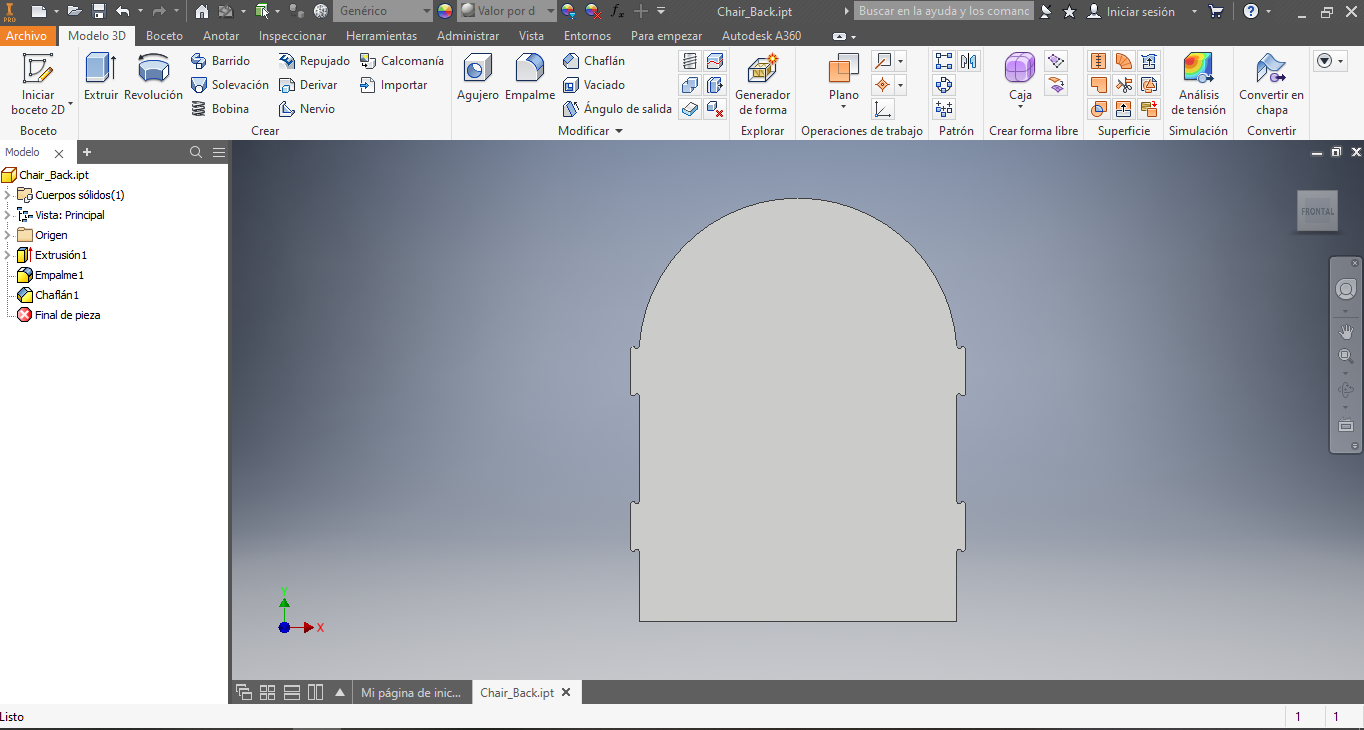Switch to Mi página de inicio document tab
Screen dimensions: 1364x730
[411, 692]
